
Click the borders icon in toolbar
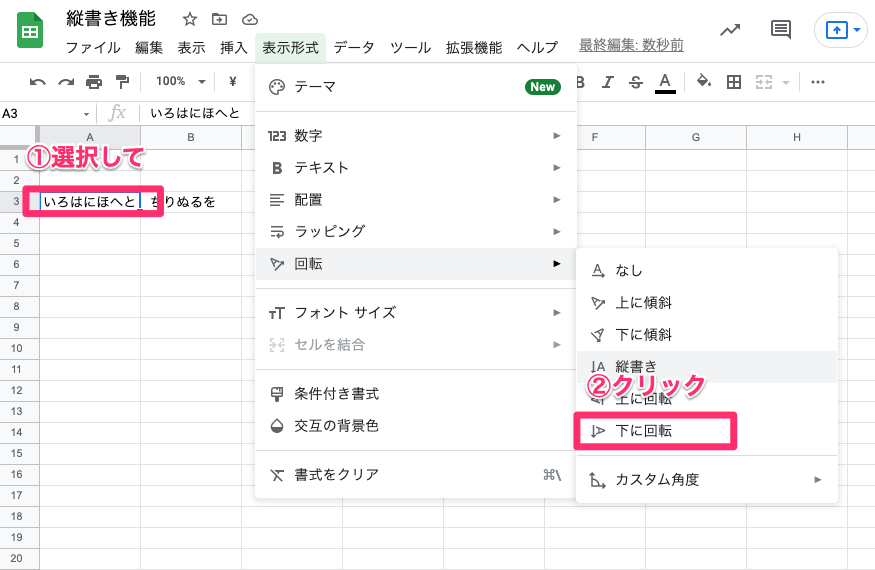(x=733, y=82)
